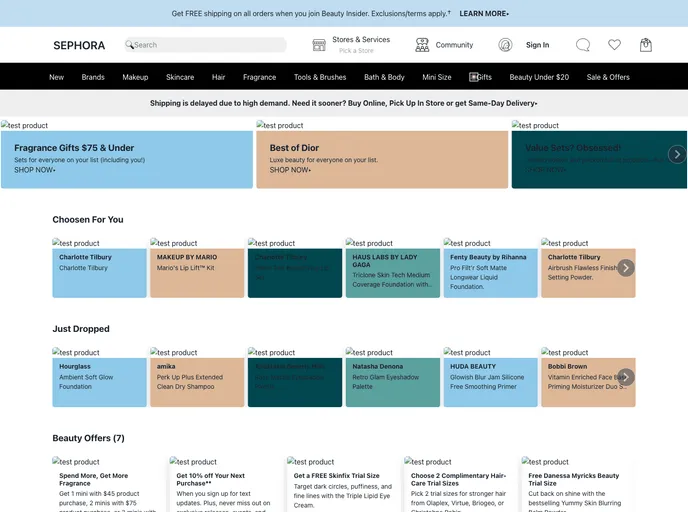Open the Stores & Services storefront icon
This screenshot has height=512, width=688.
pyautogui.click(x=319, y=45)
